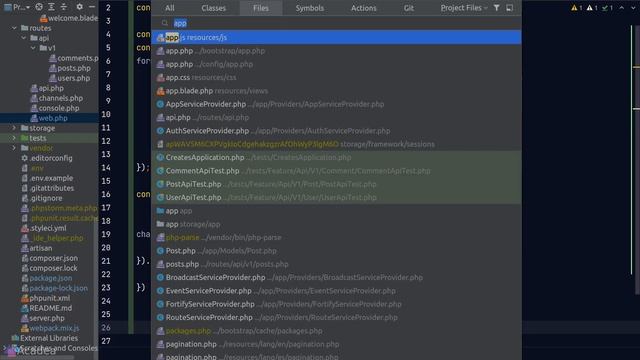The height and width of the screenshot is (360, 640).
Task: Select the 'app app' folder result
Action: [336, 211]
